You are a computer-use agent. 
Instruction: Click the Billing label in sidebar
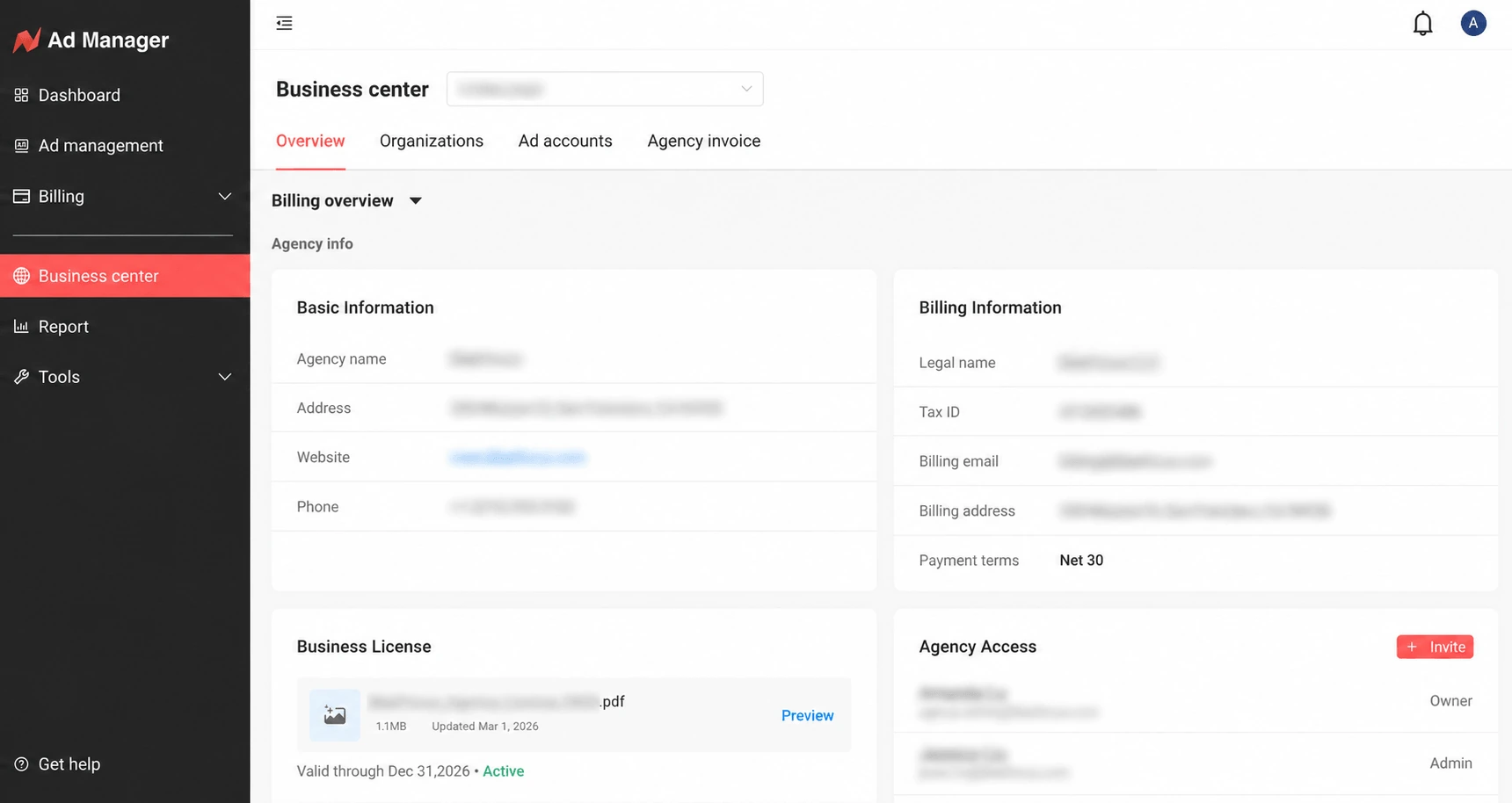pyautogui.click(x=62, y=196)
